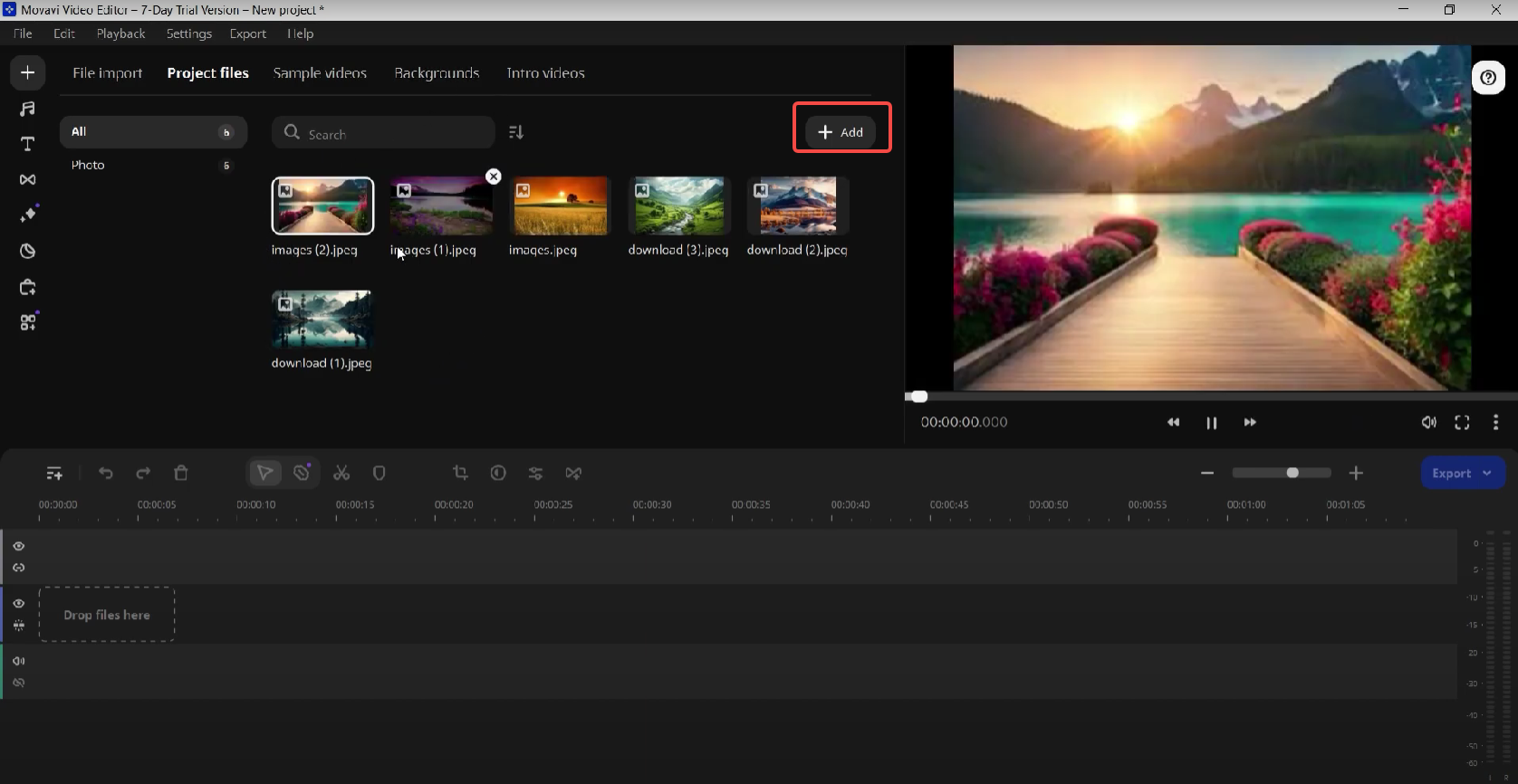
Task: Open the File menu
Action: click(x=23, y=33)
